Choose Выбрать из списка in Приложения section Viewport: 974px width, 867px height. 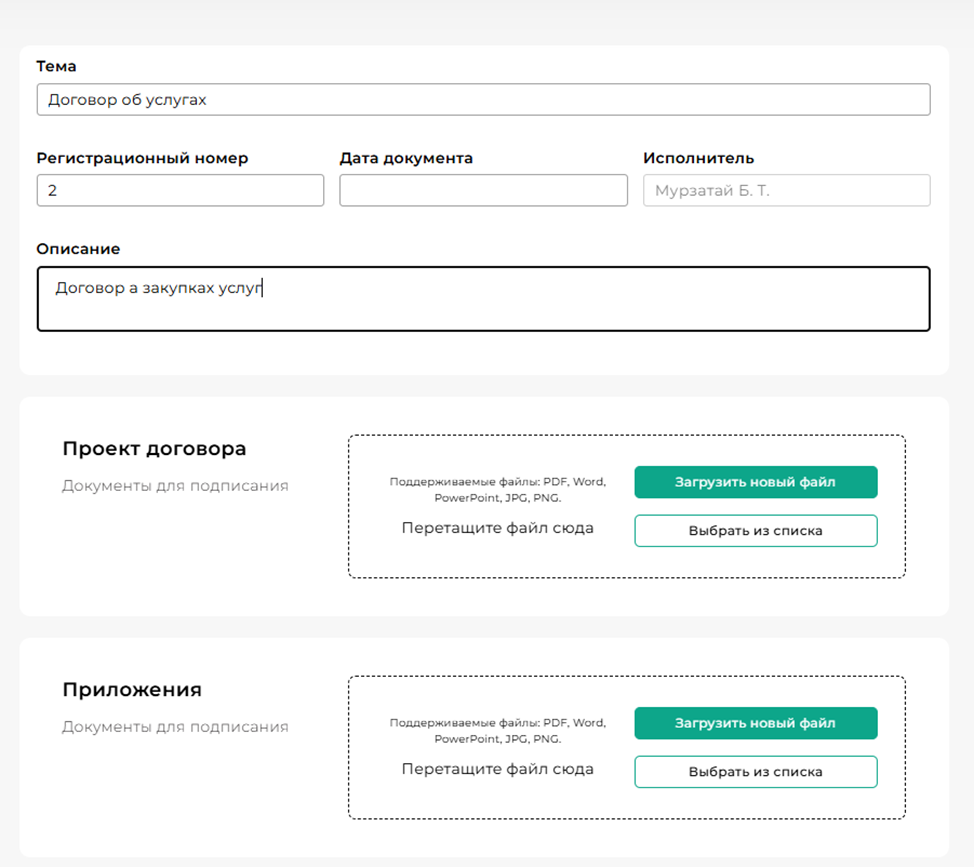pos(755,772)
